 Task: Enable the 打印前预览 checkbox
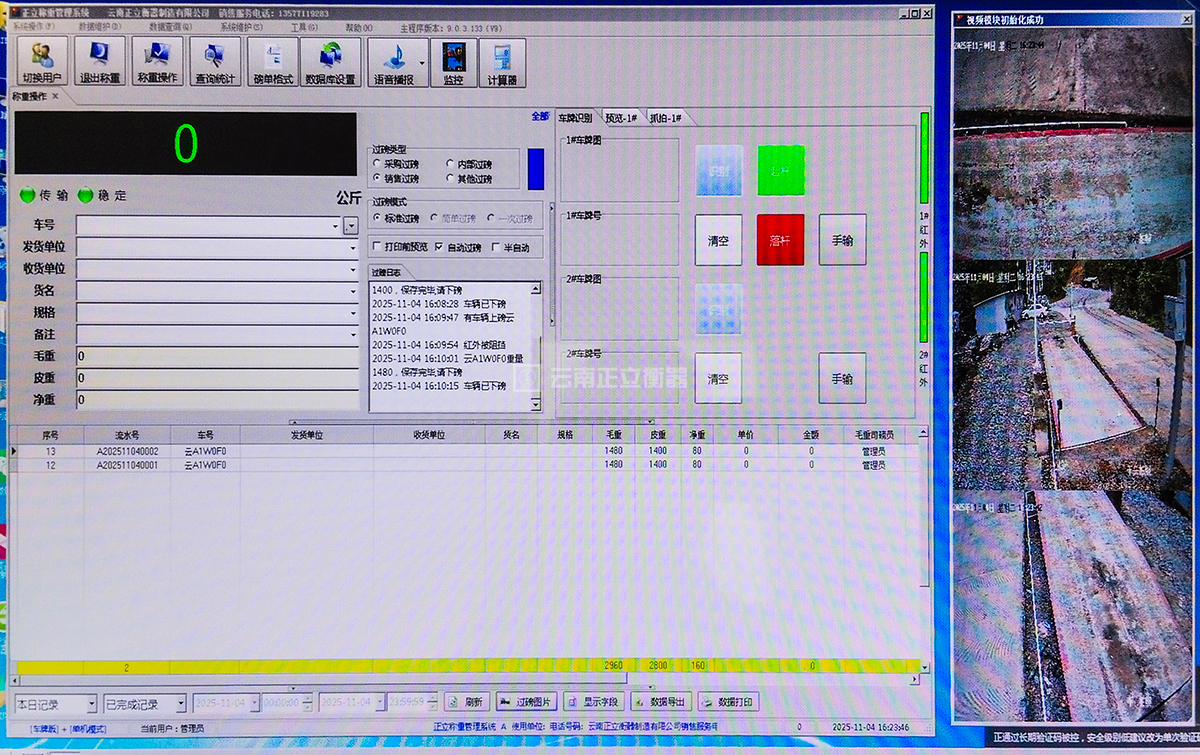point(377,246)
